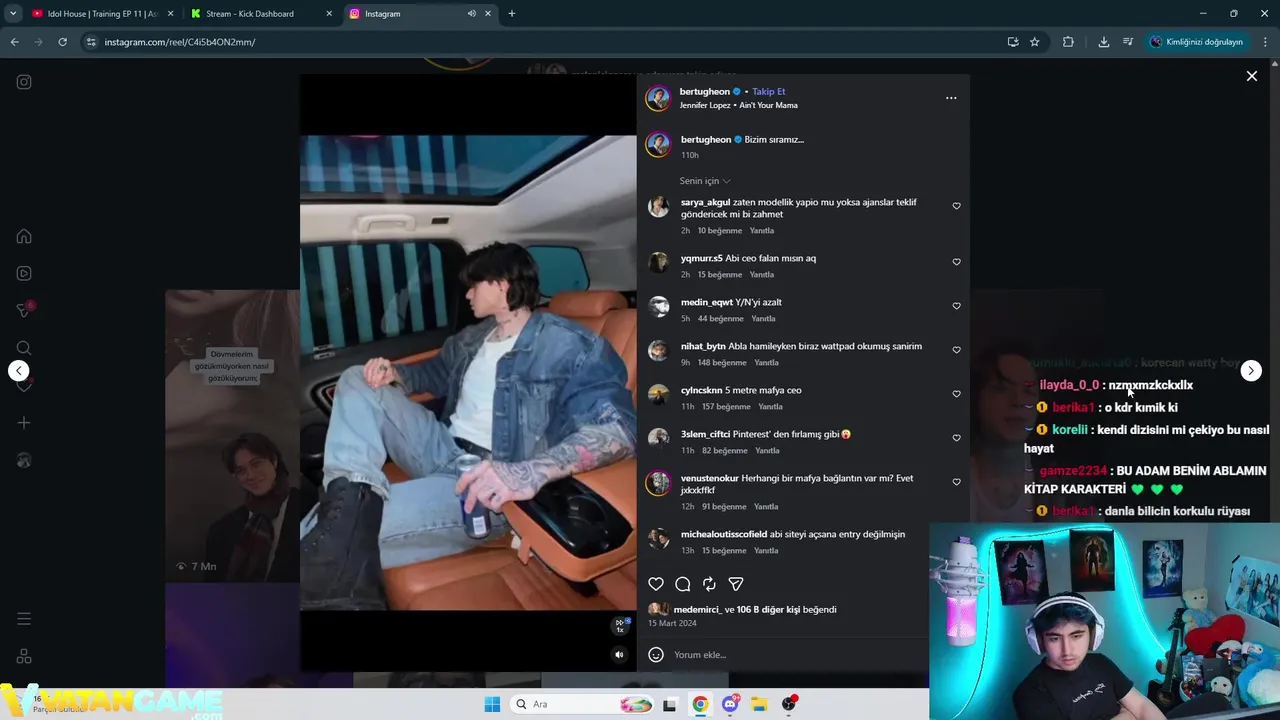1280x720 pixels.
Task: Open OBS Studio from the taskbar
Action: pos(789,704)
